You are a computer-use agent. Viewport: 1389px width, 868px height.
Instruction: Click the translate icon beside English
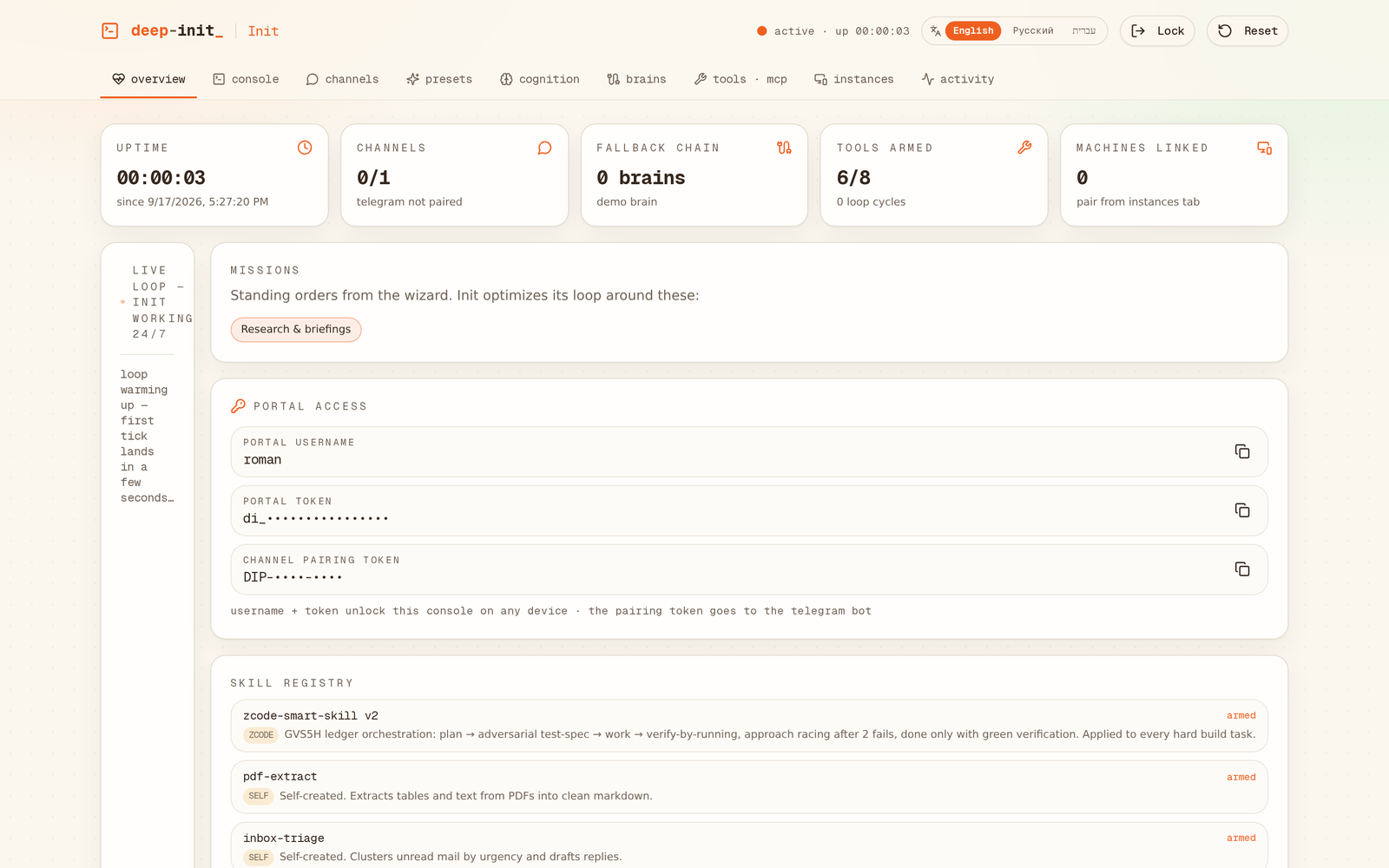(935, 31)
